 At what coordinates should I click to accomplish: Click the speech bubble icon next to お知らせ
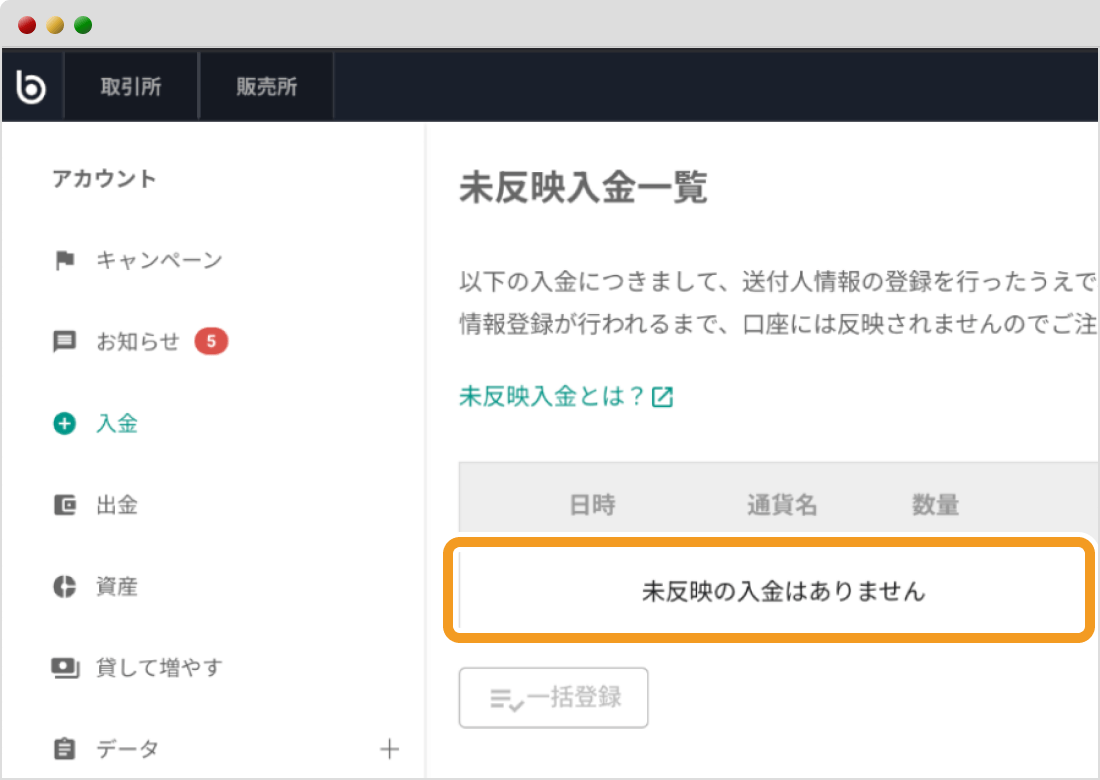pyautogui.click(x=63, y=342)
